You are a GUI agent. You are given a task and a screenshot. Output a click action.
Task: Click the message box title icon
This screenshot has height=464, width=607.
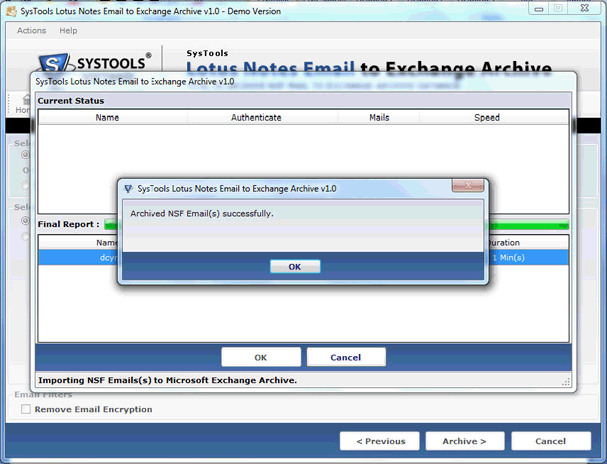pyautogui.click(x=128, y=189)
